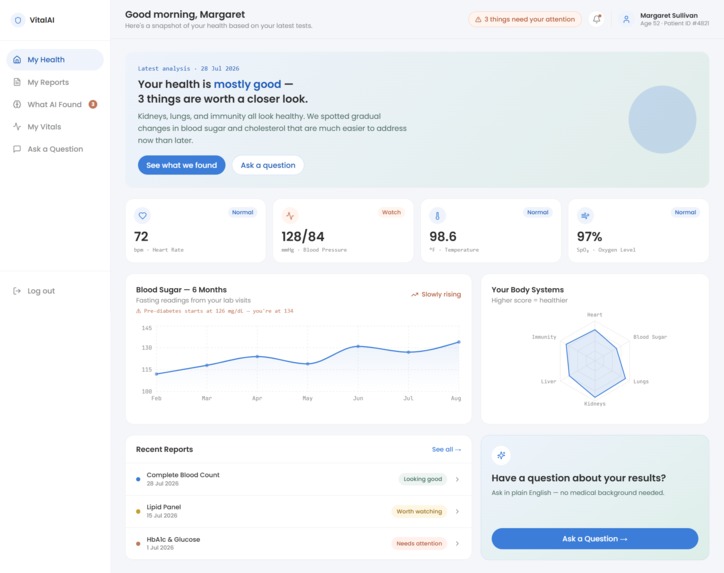The height and width of the screenshot is (573, 724).
Task: Click the Normal tag on Oxygen Level card
Action: [x=685, y=212]
